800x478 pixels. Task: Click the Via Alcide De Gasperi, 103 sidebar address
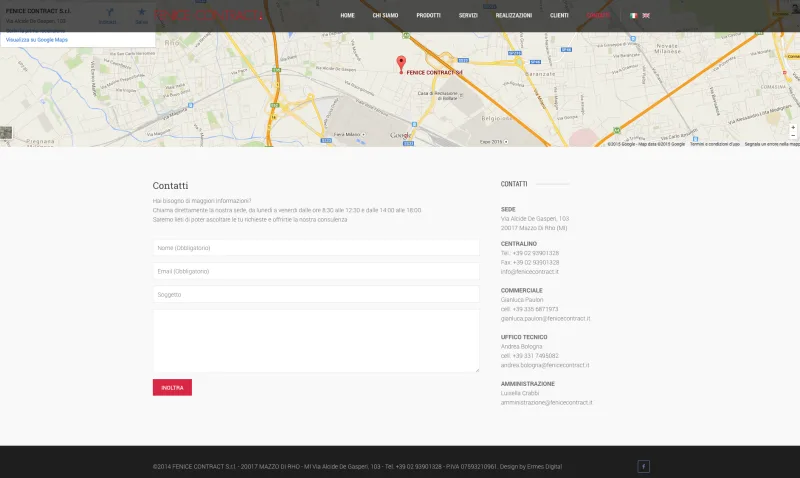tap(535, 218)
